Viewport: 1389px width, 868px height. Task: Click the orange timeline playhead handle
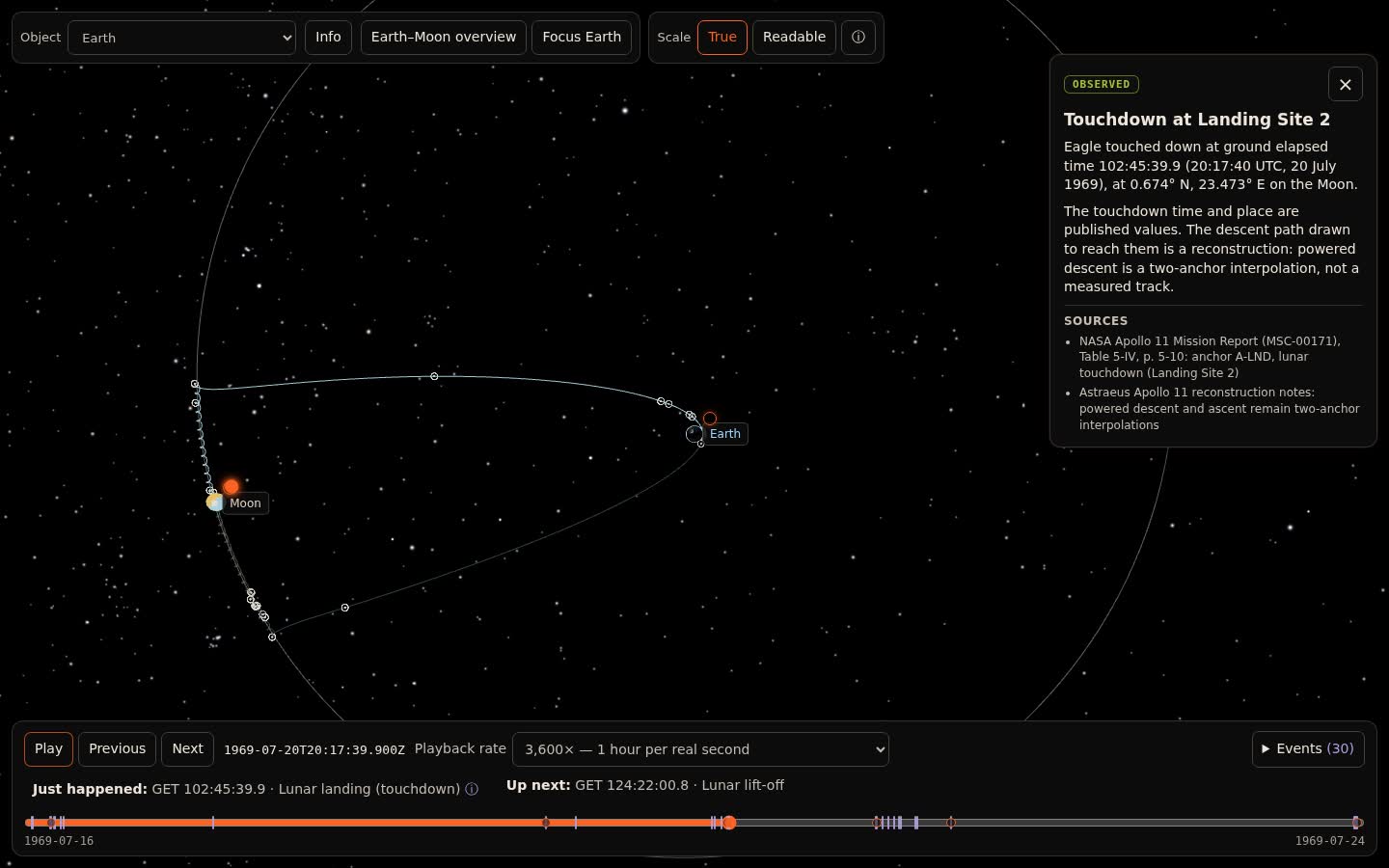click(x=729, y=823)
